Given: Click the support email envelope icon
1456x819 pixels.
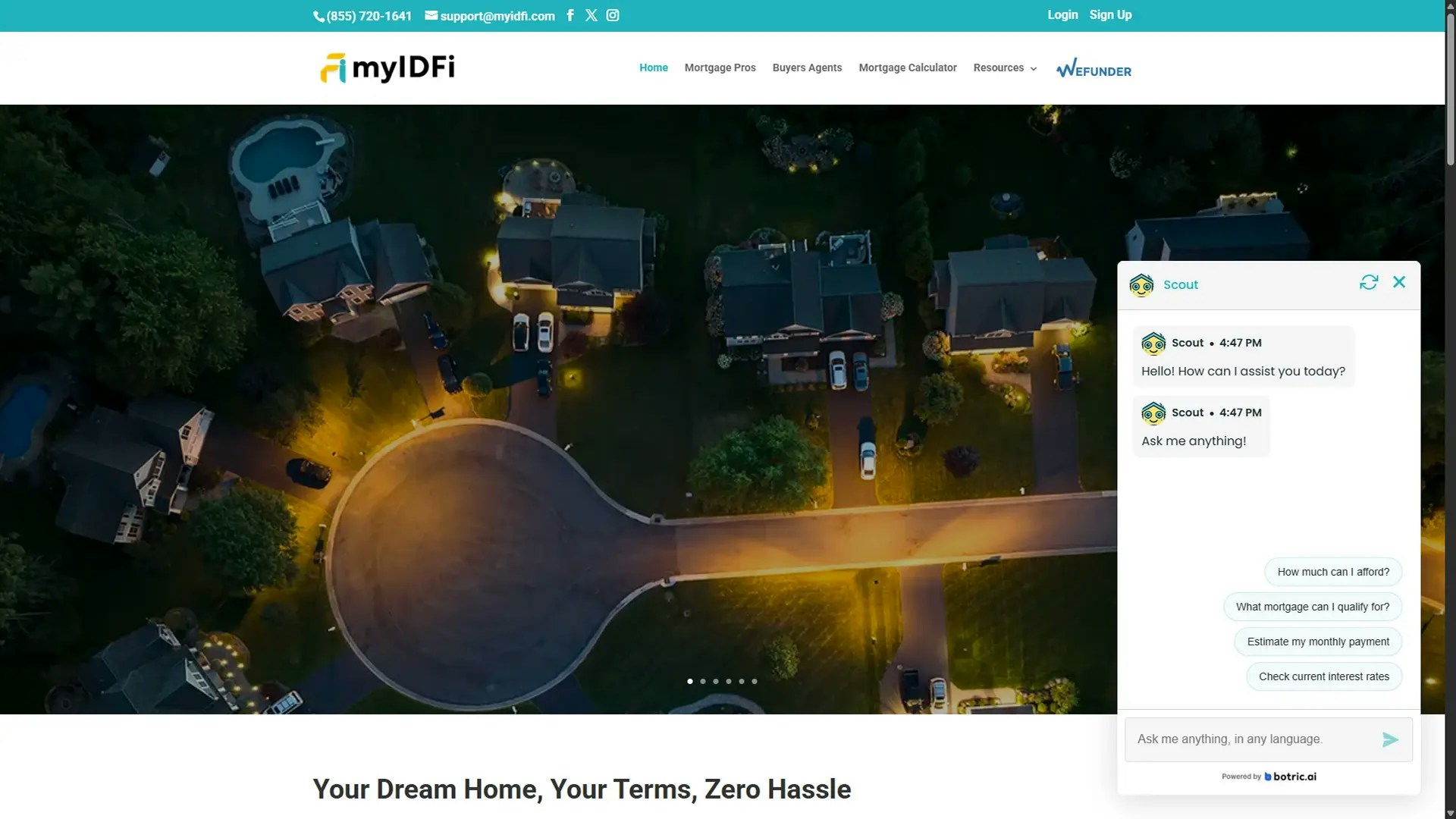Looking at the screenshot, I should (x=431, y=15).
